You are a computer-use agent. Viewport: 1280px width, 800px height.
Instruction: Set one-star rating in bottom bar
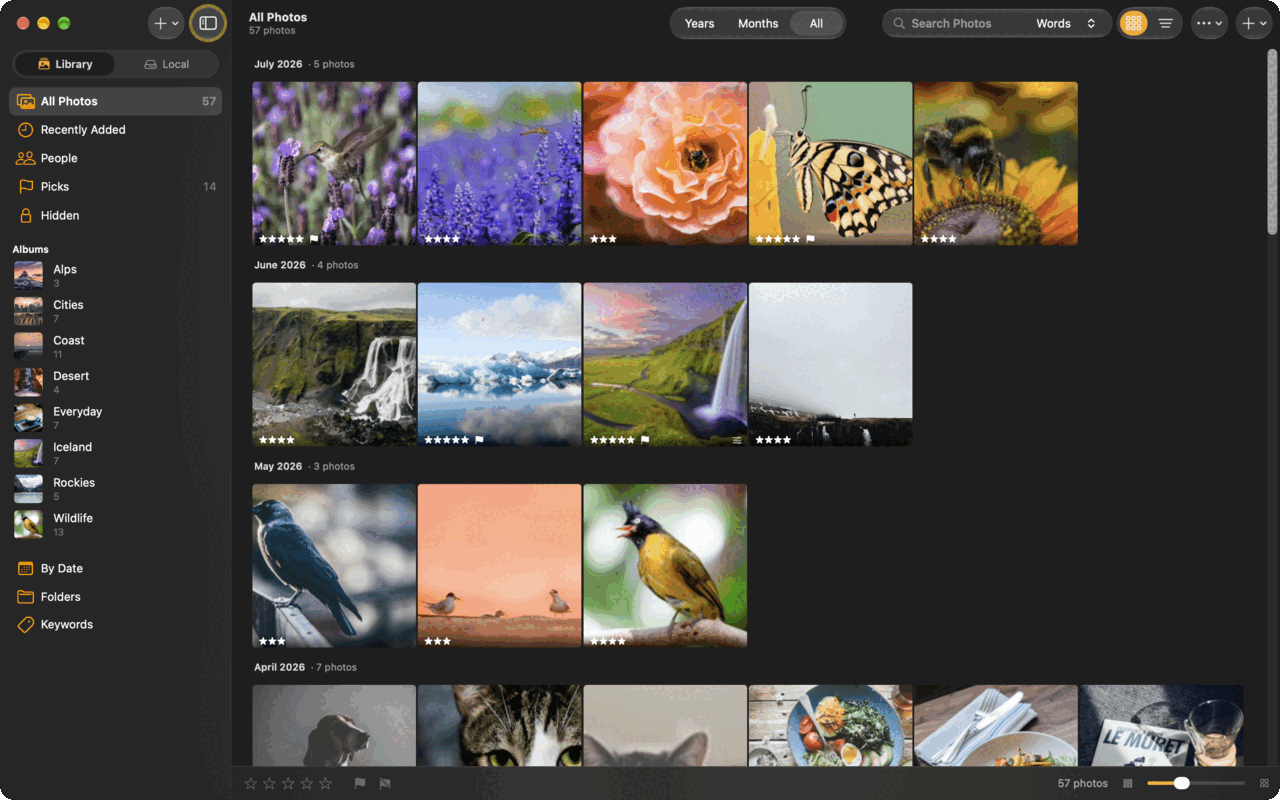(251, 784)
